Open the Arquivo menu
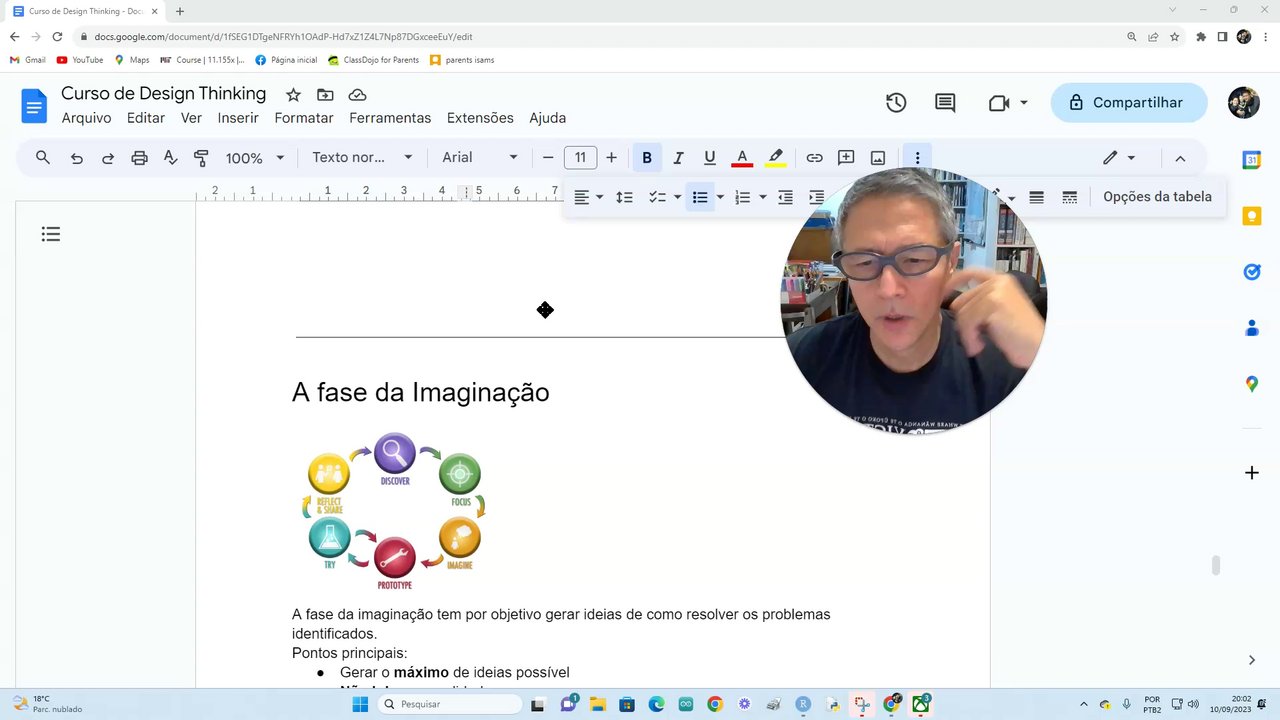The image size is (1280, 720). coord(87,118)
